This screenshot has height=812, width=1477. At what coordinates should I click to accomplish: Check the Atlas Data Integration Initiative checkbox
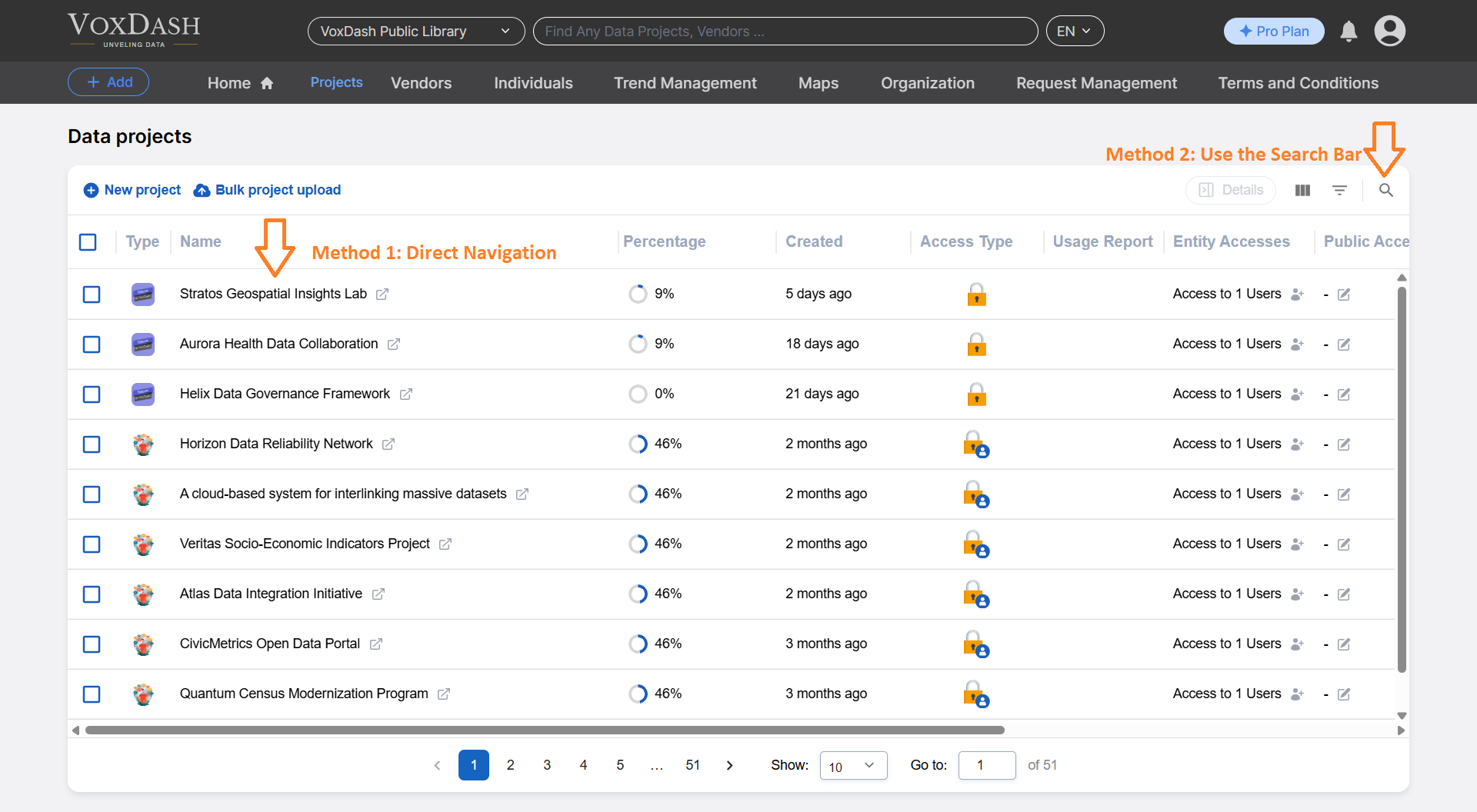tap(92, 594)
